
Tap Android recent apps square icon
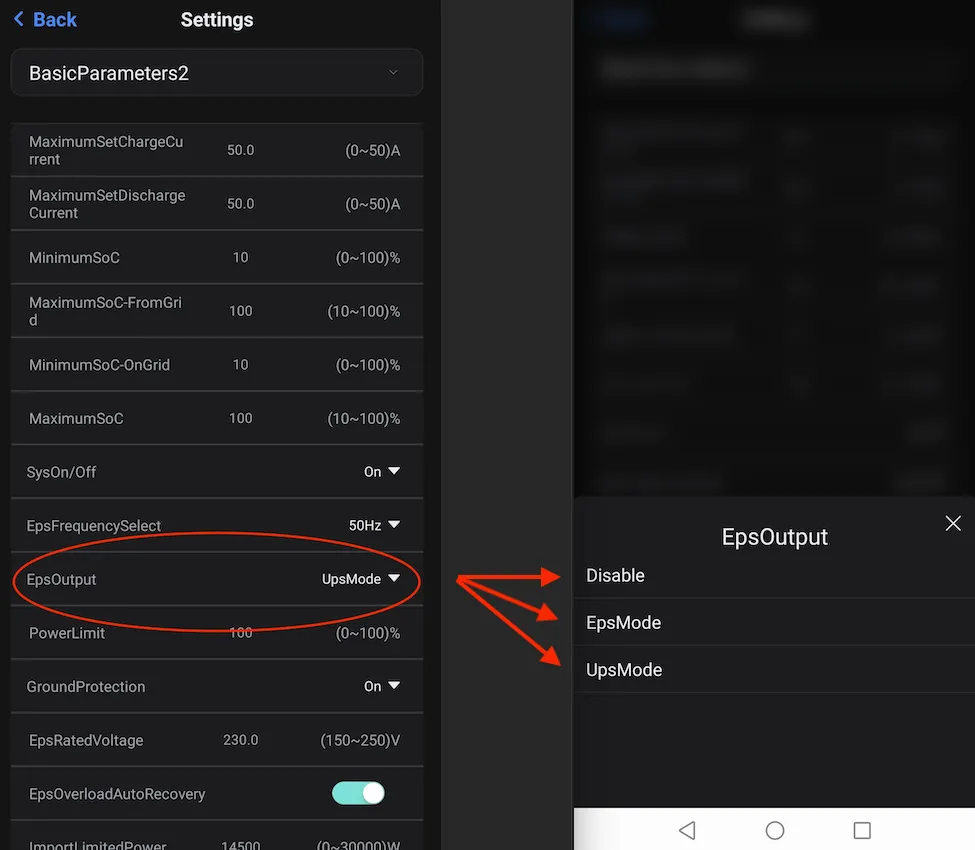[862, 830]
